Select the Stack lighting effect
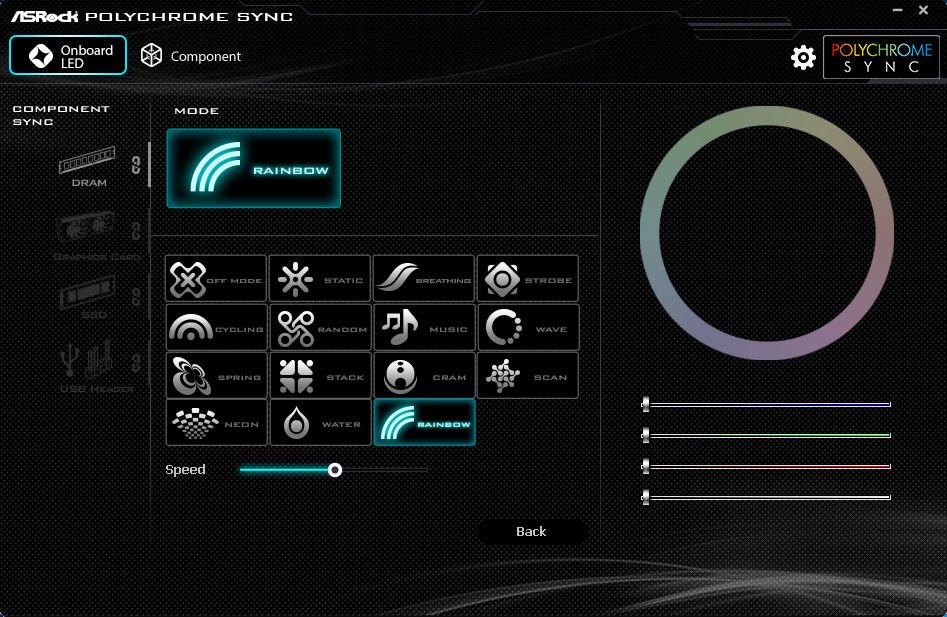 (x=320, y=376)
